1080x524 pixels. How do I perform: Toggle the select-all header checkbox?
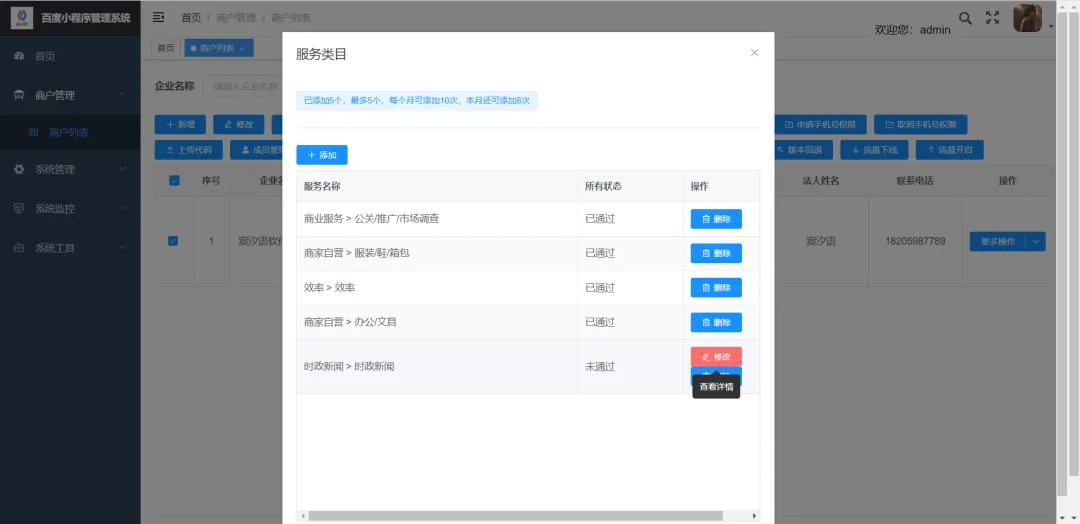click(174, 180)
